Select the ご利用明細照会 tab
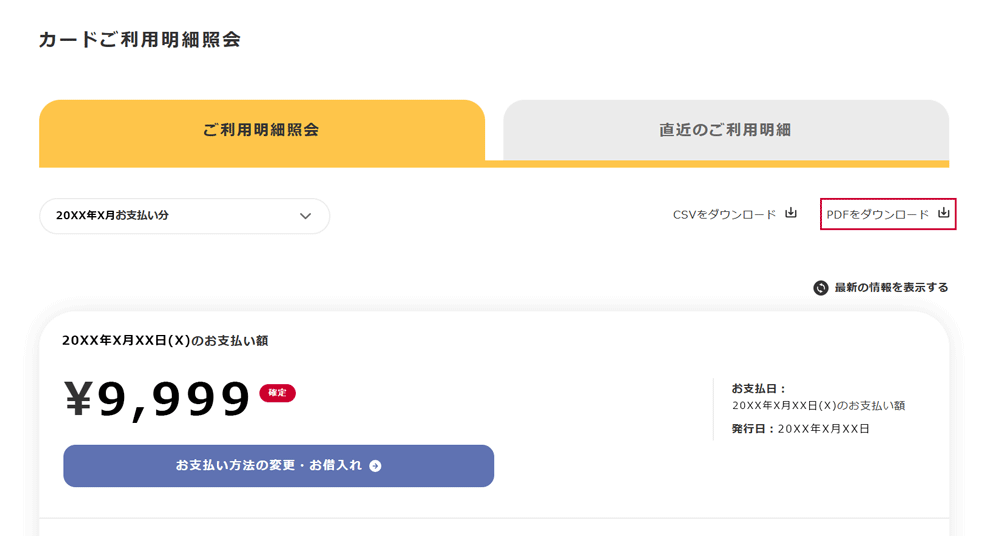 261,130
